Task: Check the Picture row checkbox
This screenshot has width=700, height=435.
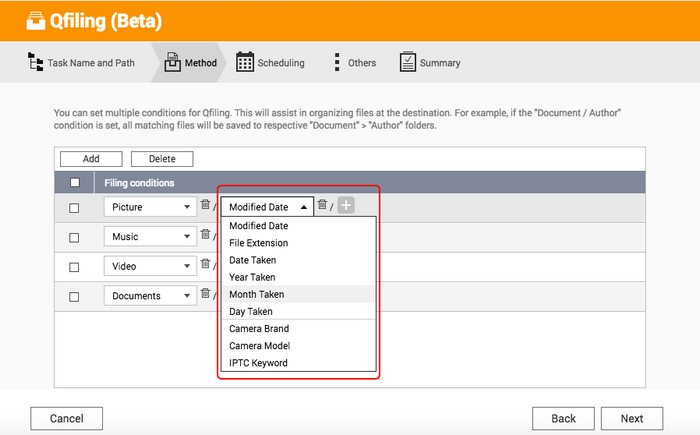Action: [74, 208]
